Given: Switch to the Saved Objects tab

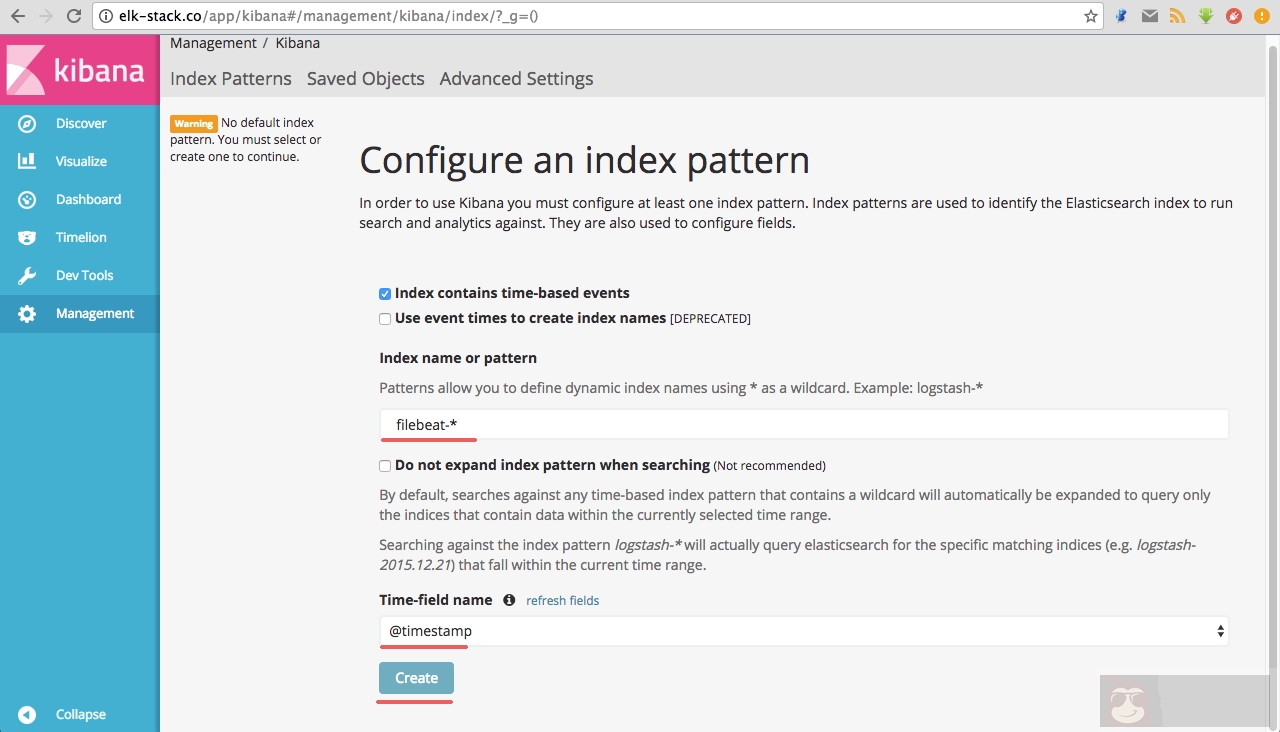Looking at the screenshot, I should click(x=365, y=79).
